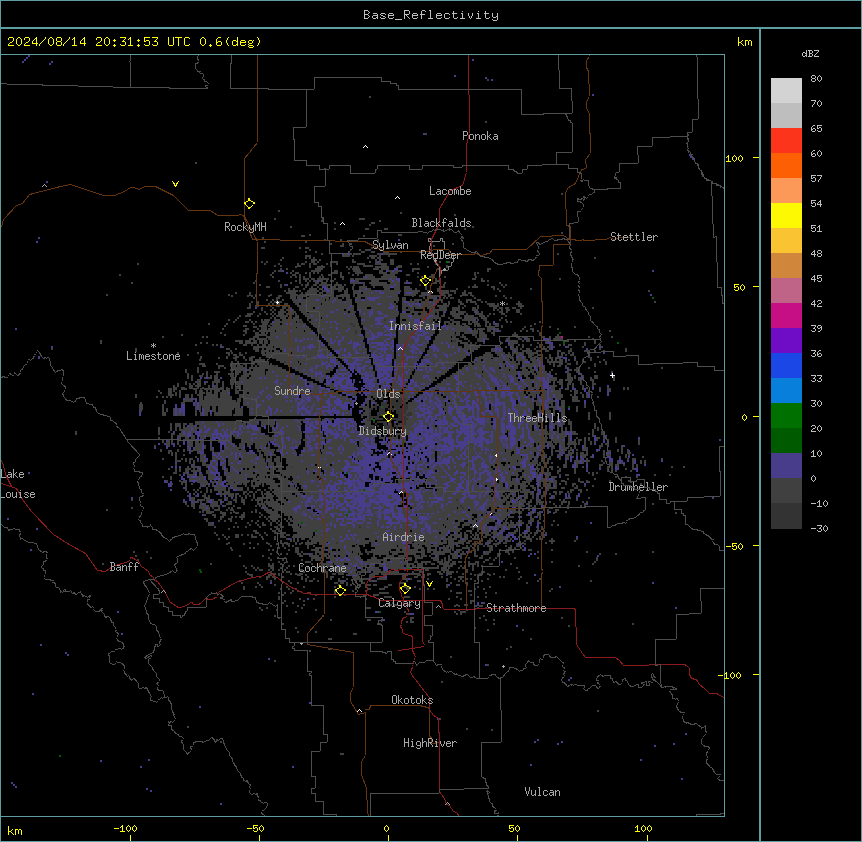Click the HighRiver label
This screenshot has width=862, height=842.
point(430,743)
